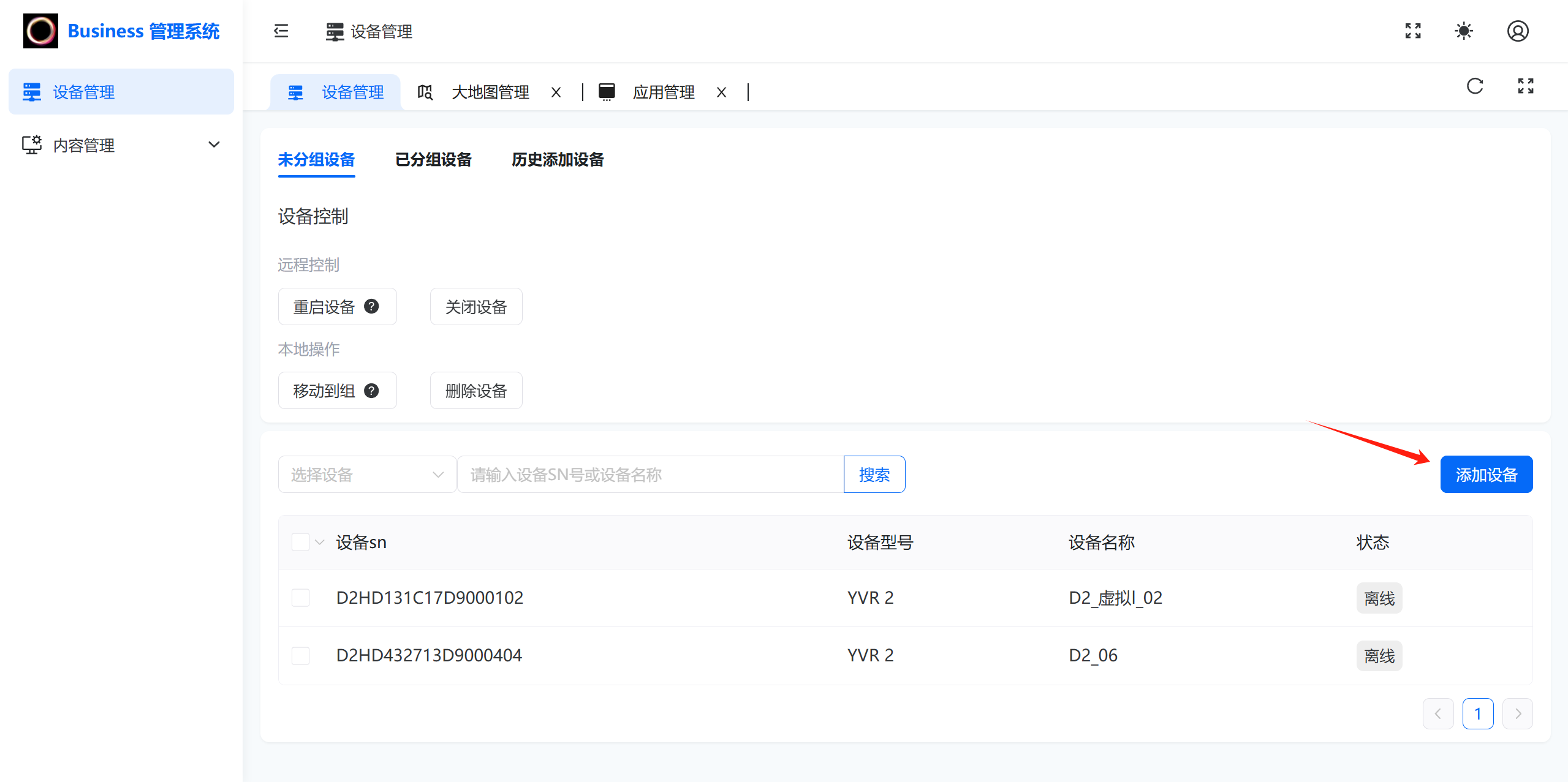Check device D2HD432713D9000404 row
The width and height of the screenshot is (1568, 782).
(x=300, y=655)
